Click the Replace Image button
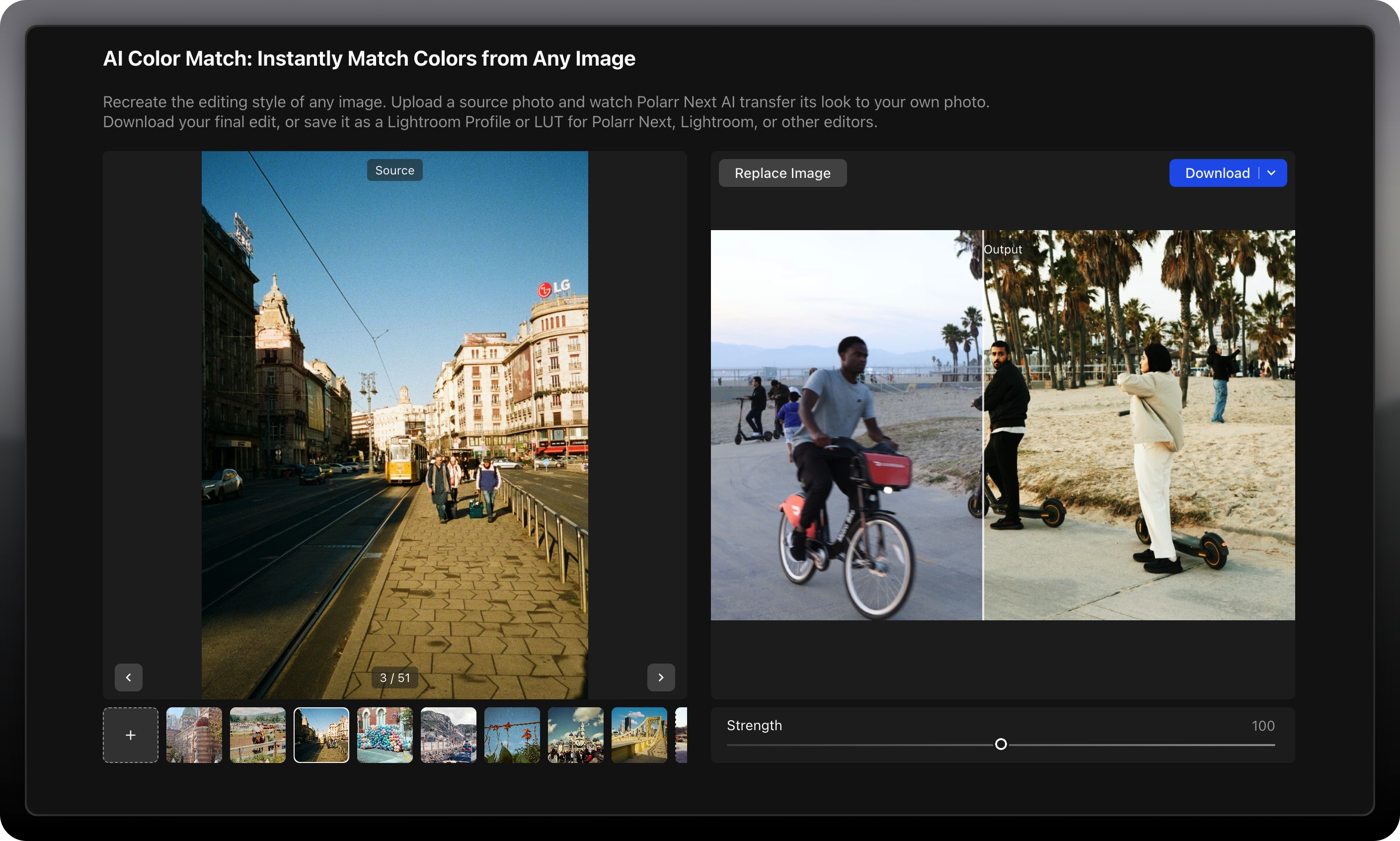The height and width of the screenshot is (841, 1400). point(782,173)
